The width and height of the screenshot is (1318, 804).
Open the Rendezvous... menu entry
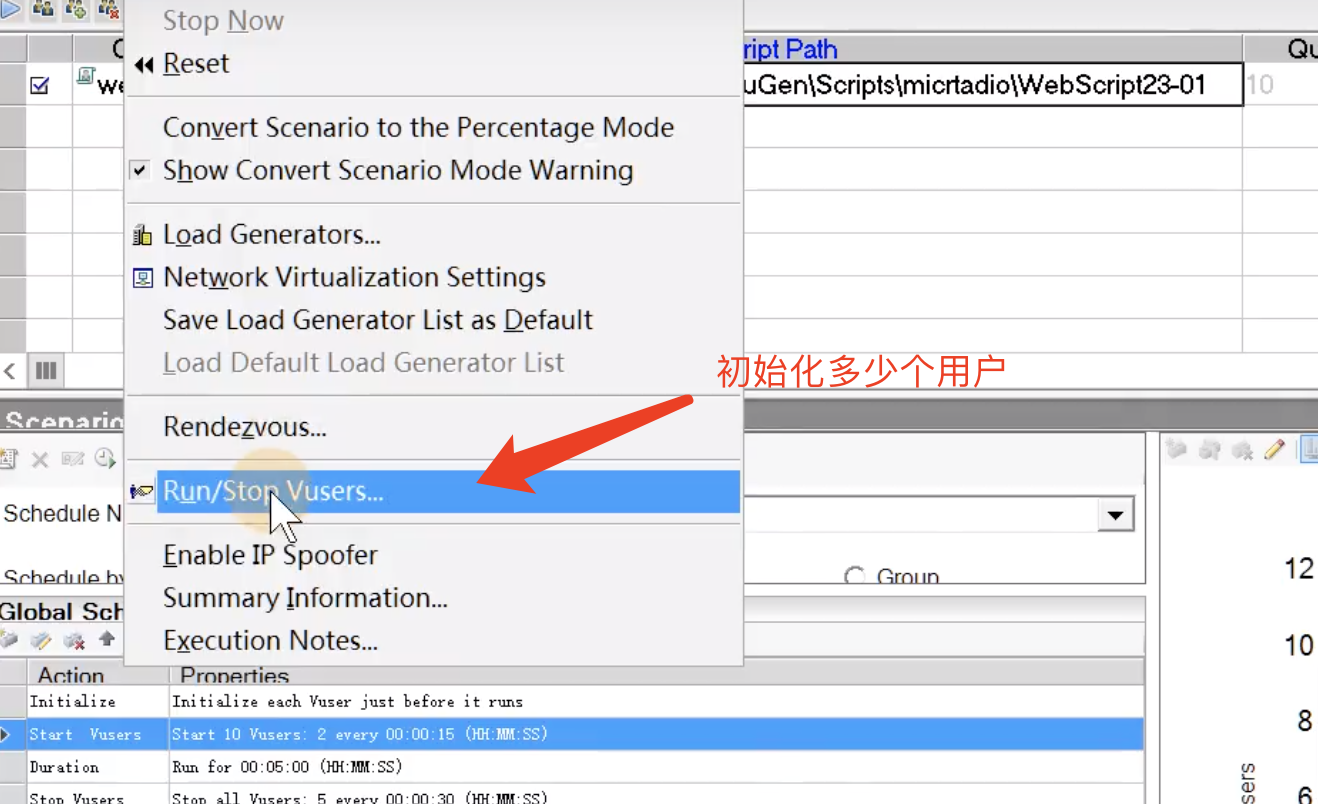click(x=245, y=428)
